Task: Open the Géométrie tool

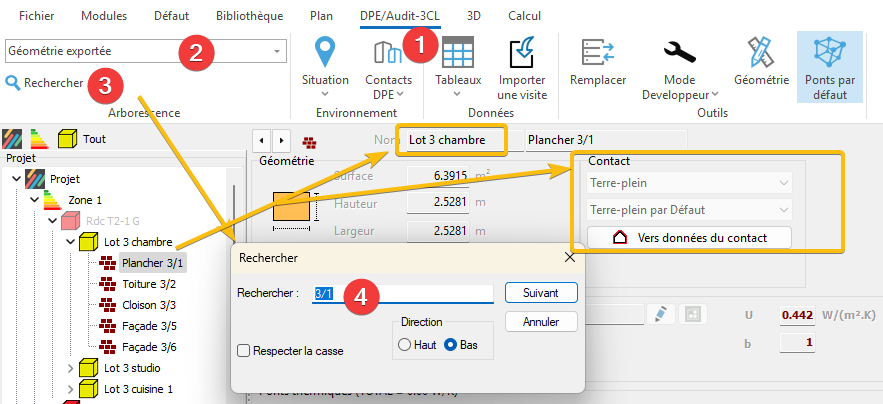Action: point(761,63)
